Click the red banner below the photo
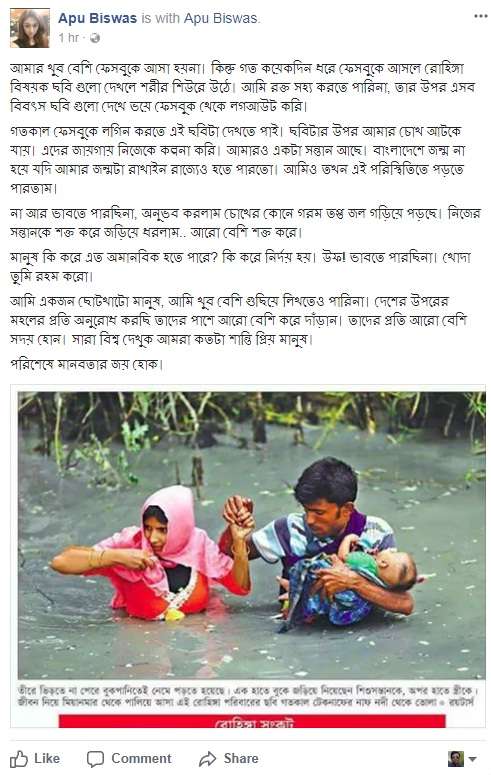This screenshot has width=491, height=775. [x=252, y=721]
